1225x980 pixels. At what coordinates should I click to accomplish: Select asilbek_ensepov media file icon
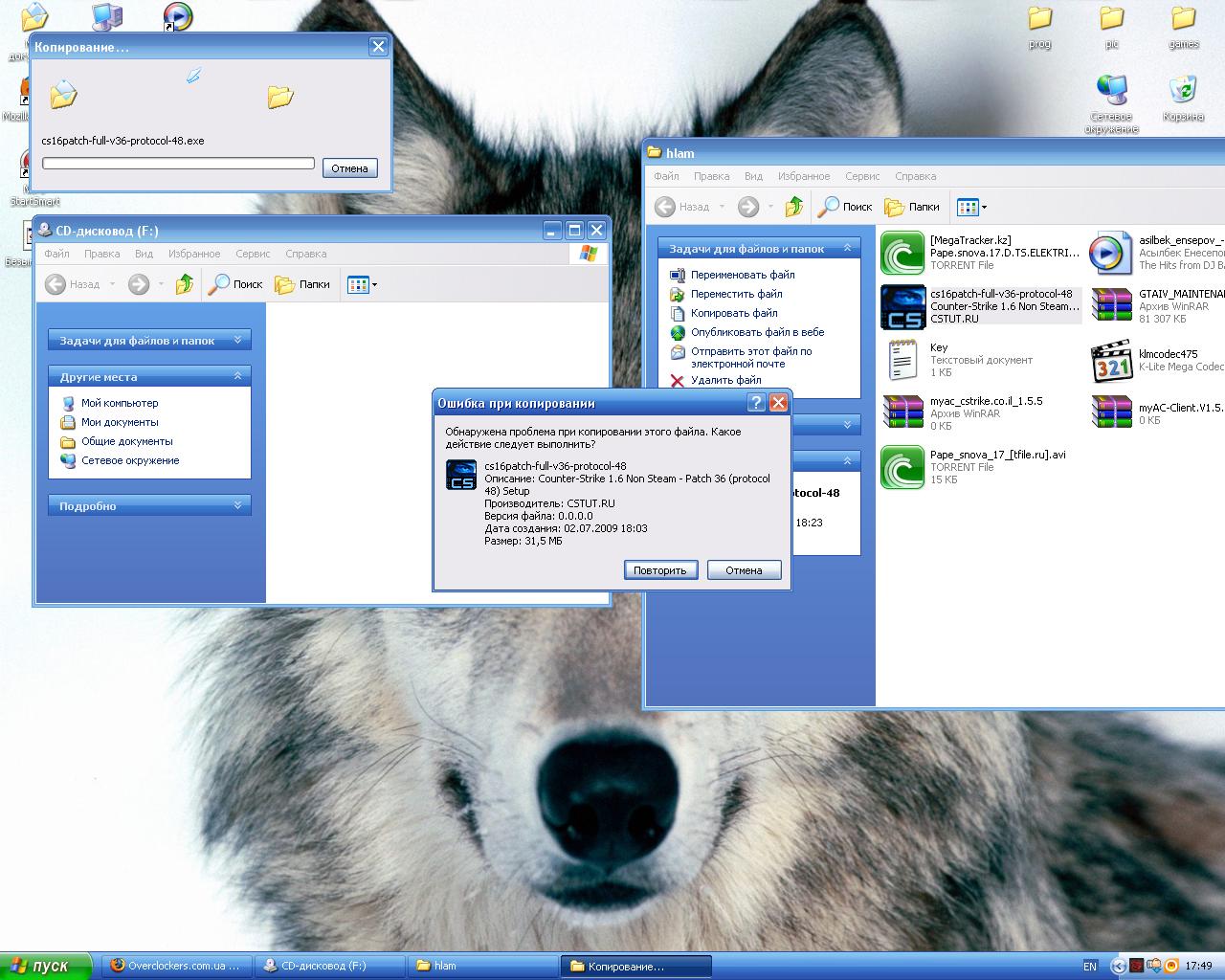pyautogui.click(x=1111, y=253)
